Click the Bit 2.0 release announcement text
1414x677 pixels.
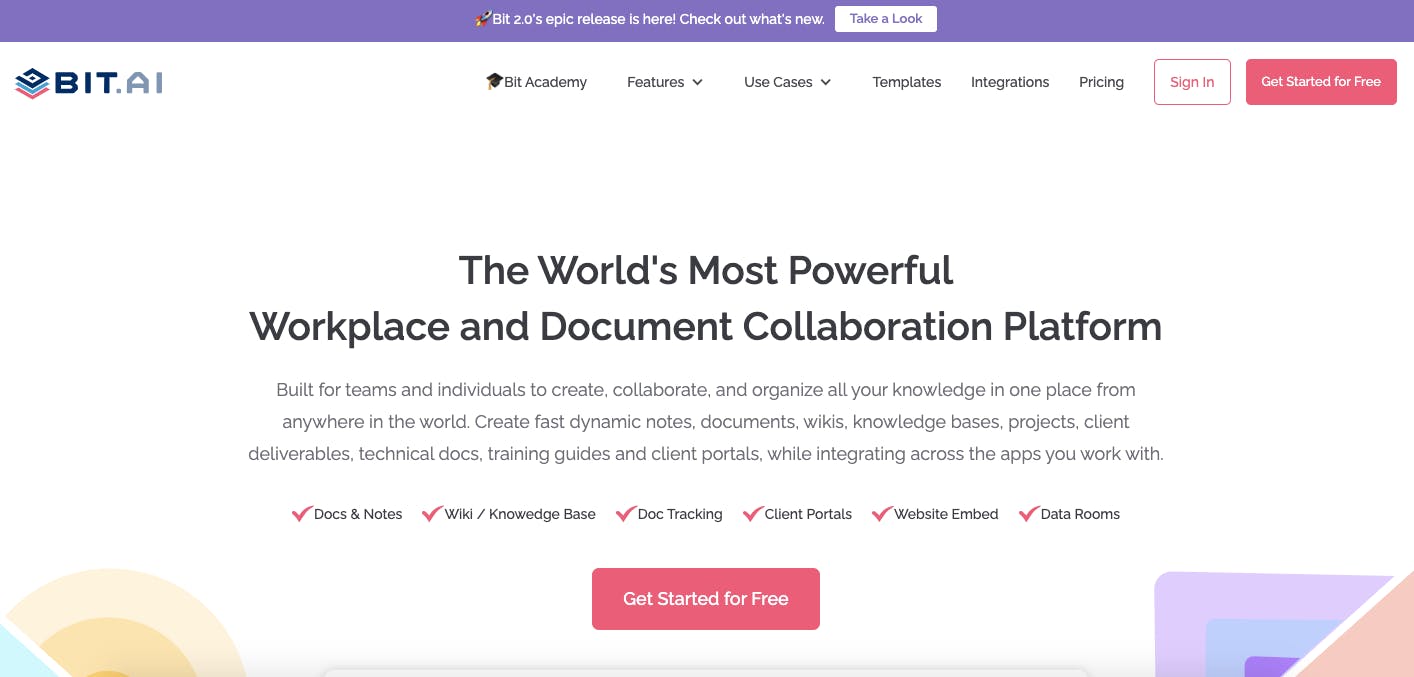pos(659,19)
